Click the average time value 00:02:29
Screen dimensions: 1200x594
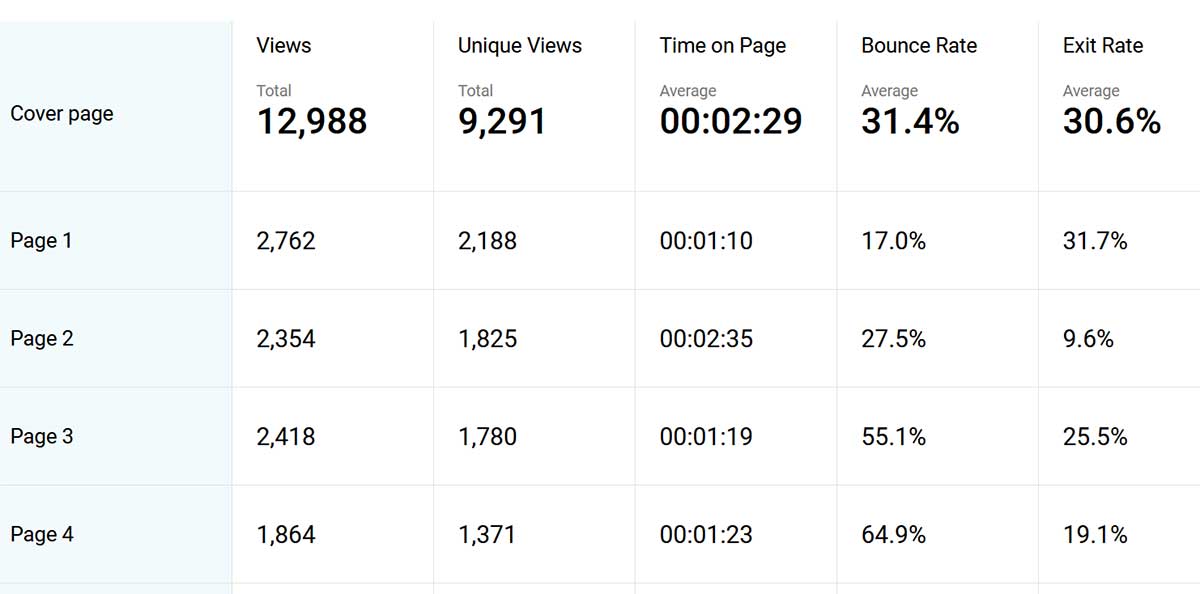click(730, 122)
